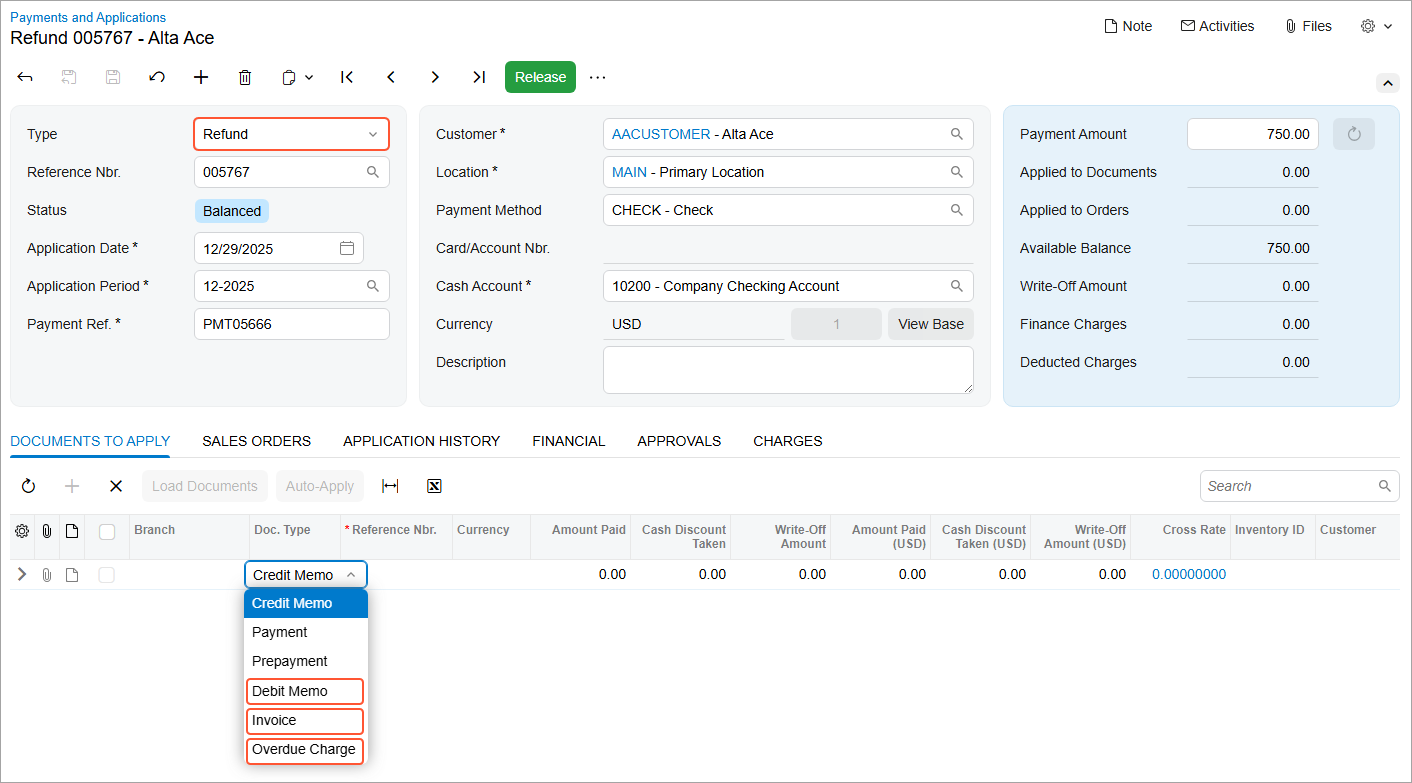This screenshot has width=1412, height=783.
Task: Fit grid columns to screen width
Action: 390,486
